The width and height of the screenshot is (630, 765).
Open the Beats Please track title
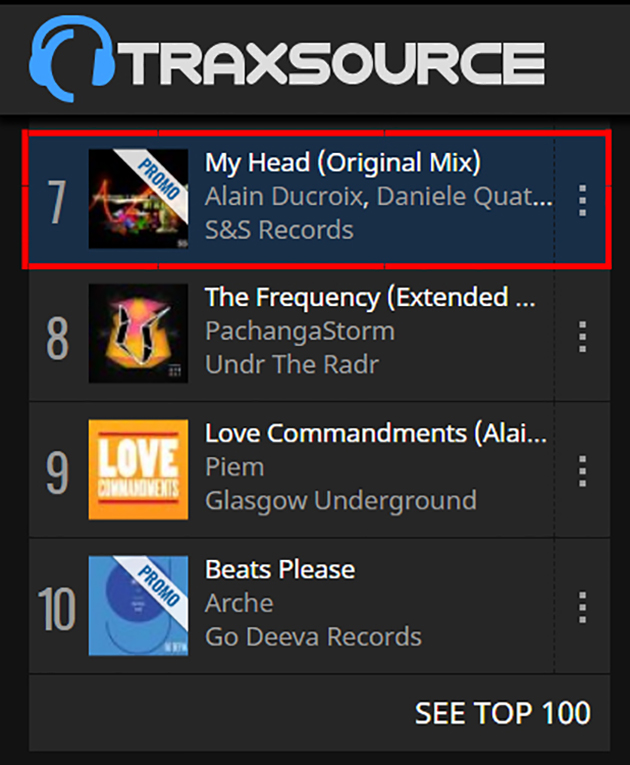point(280,570)
